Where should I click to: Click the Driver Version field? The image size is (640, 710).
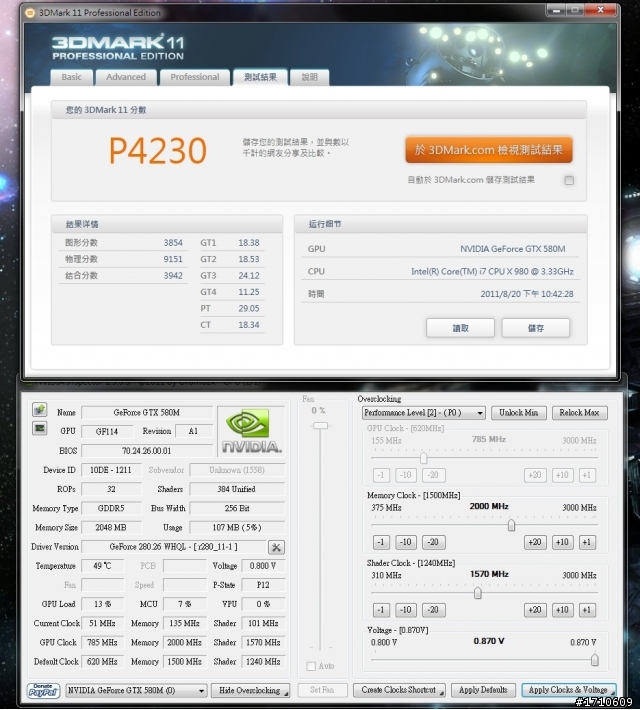(x=173, y=547)
